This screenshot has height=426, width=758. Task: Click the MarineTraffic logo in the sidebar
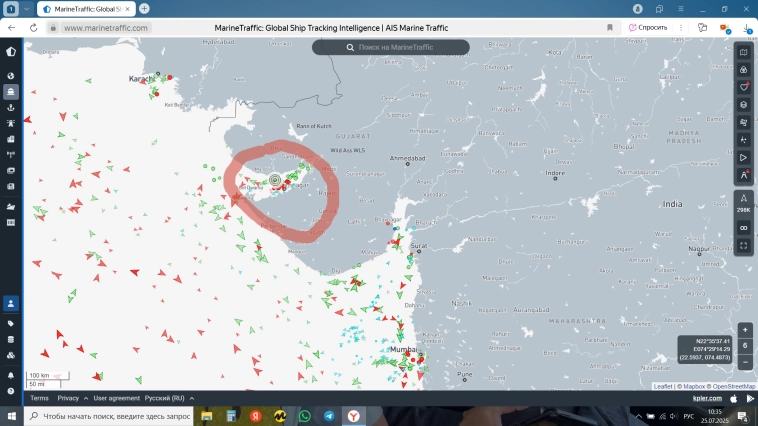(11, 51)
